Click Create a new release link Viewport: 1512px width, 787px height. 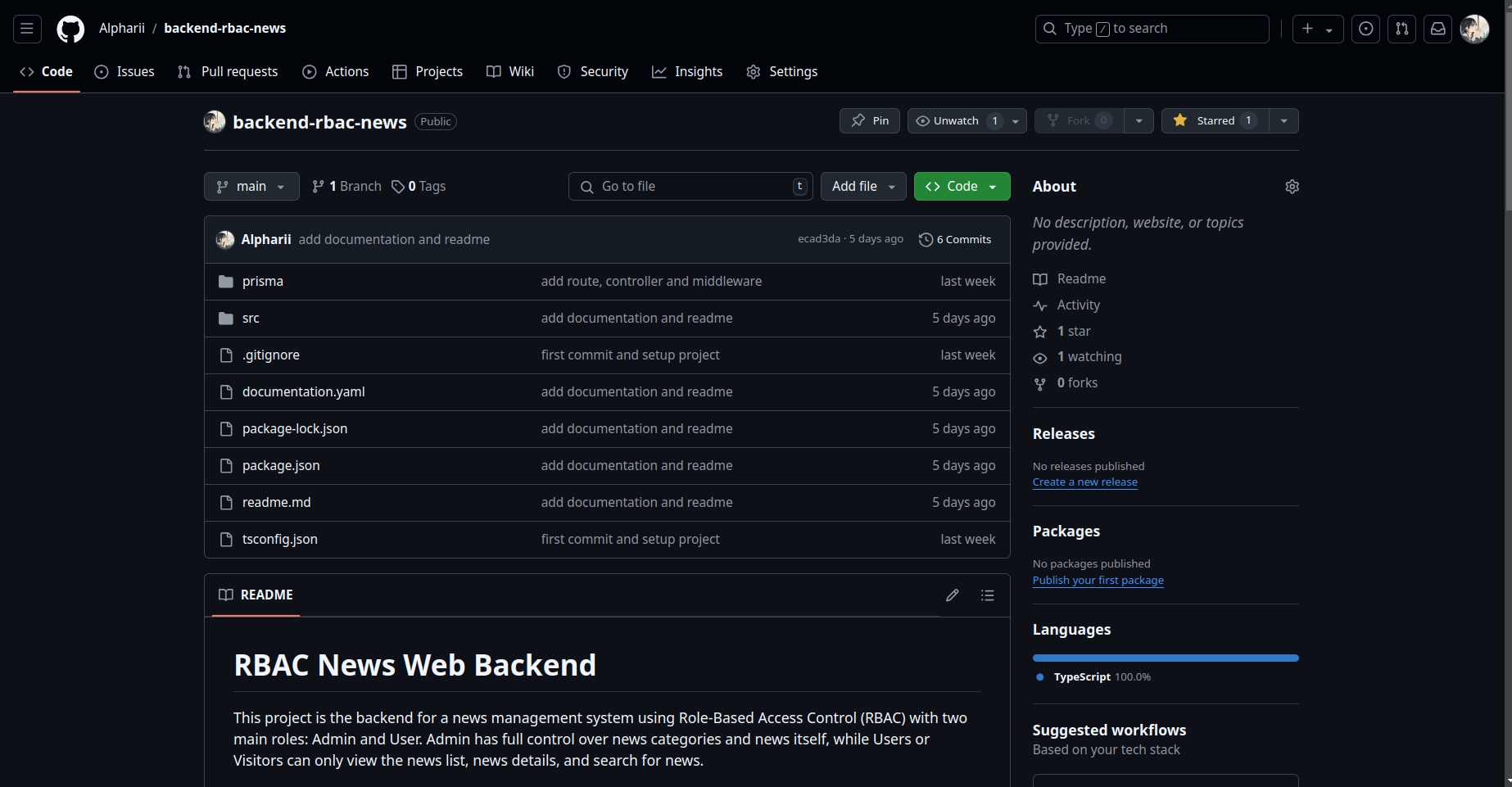tap(1085, 482)
